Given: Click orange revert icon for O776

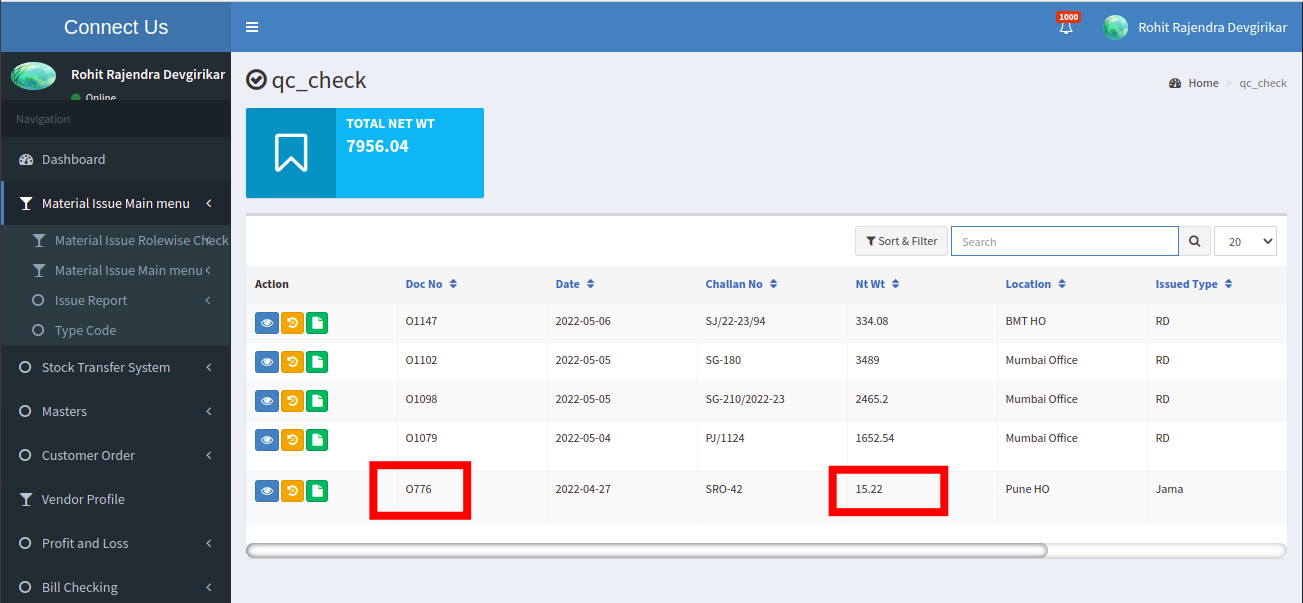Looking at the screenshot, I should click(x=292, y=490).
